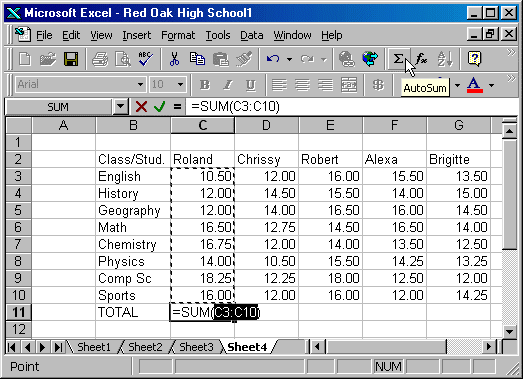Sort ascending with A-Z icon
Screen dimensions: 523x379
pos(445,59)
